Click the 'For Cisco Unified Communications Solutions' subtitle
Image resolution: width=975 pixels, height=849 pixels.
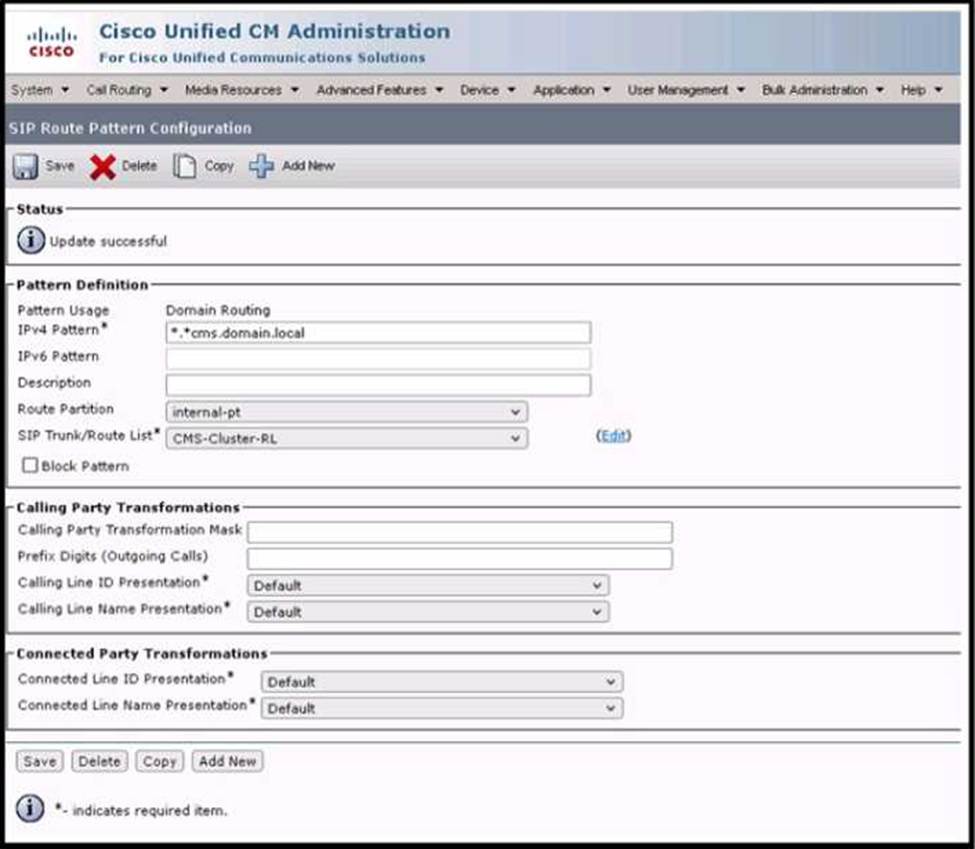tap(262, 58)
